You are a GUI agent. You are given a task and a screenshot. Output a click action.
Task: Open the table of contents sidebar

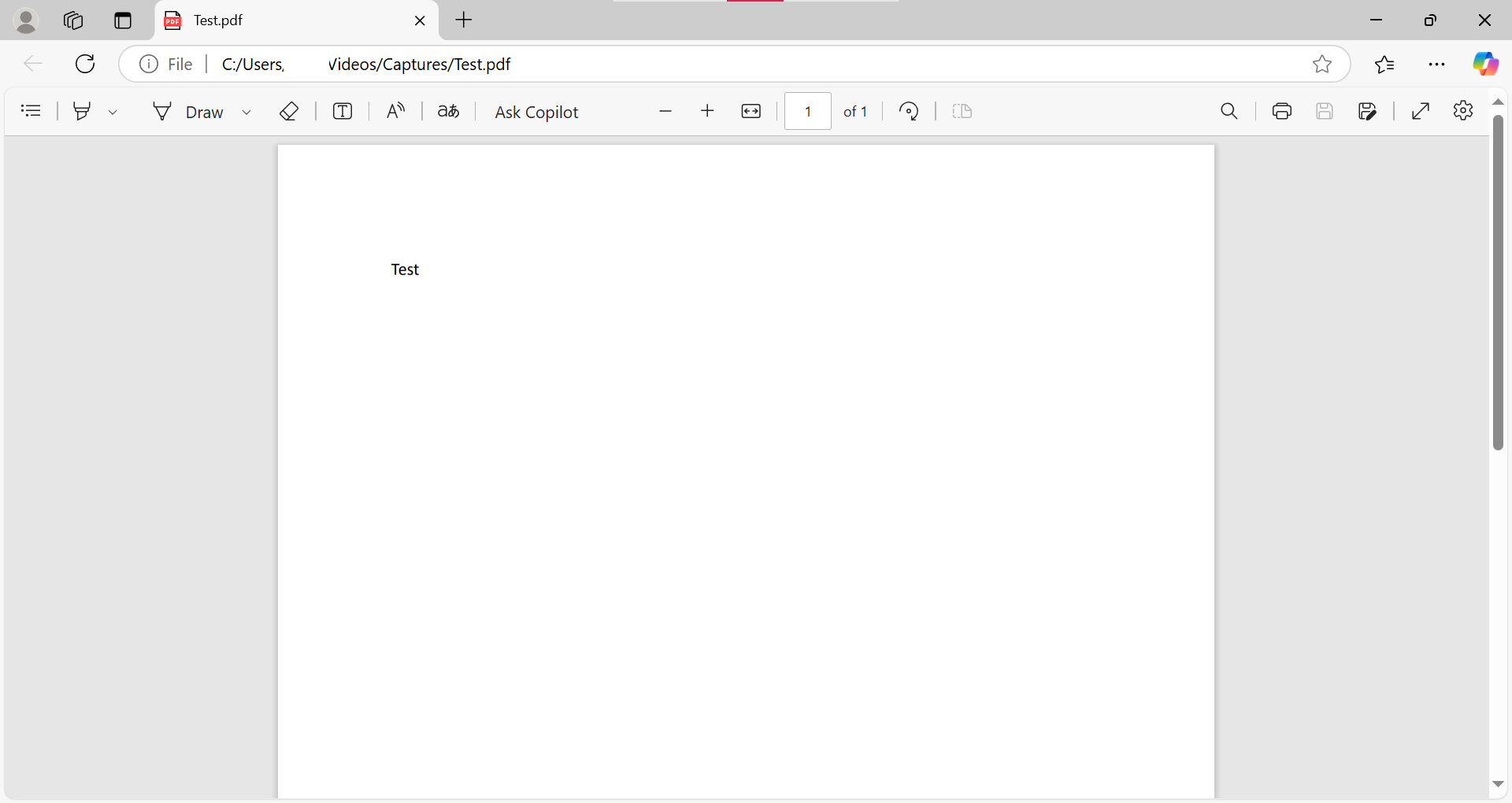pos(31,111)
